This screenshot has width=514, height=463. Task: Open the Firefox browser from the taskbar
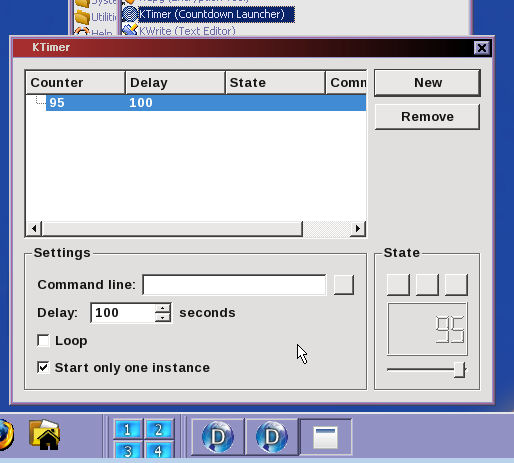click(x=5, y=435)
